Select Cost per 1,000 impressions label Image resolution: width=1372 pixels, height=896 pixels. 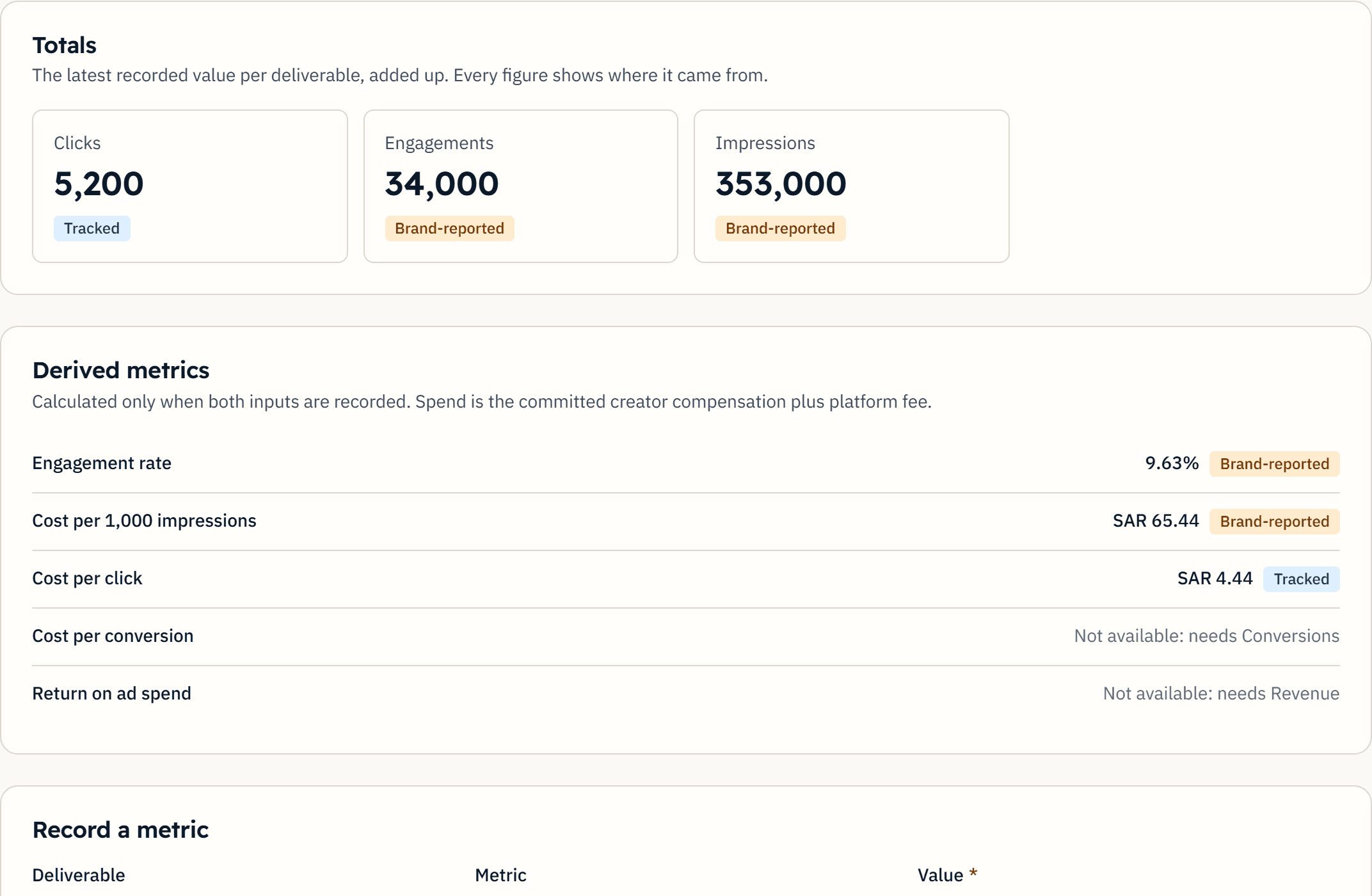click(x=144, y=521)
